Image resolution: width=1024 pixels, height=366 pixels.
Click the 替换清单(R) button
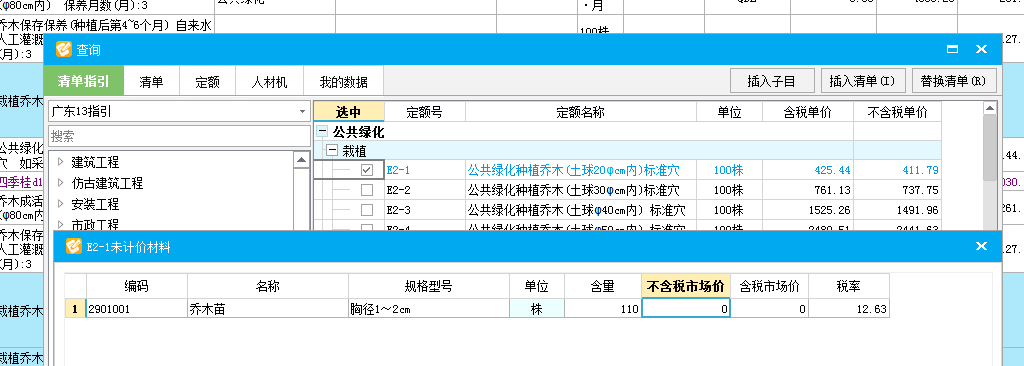(953, 82)
